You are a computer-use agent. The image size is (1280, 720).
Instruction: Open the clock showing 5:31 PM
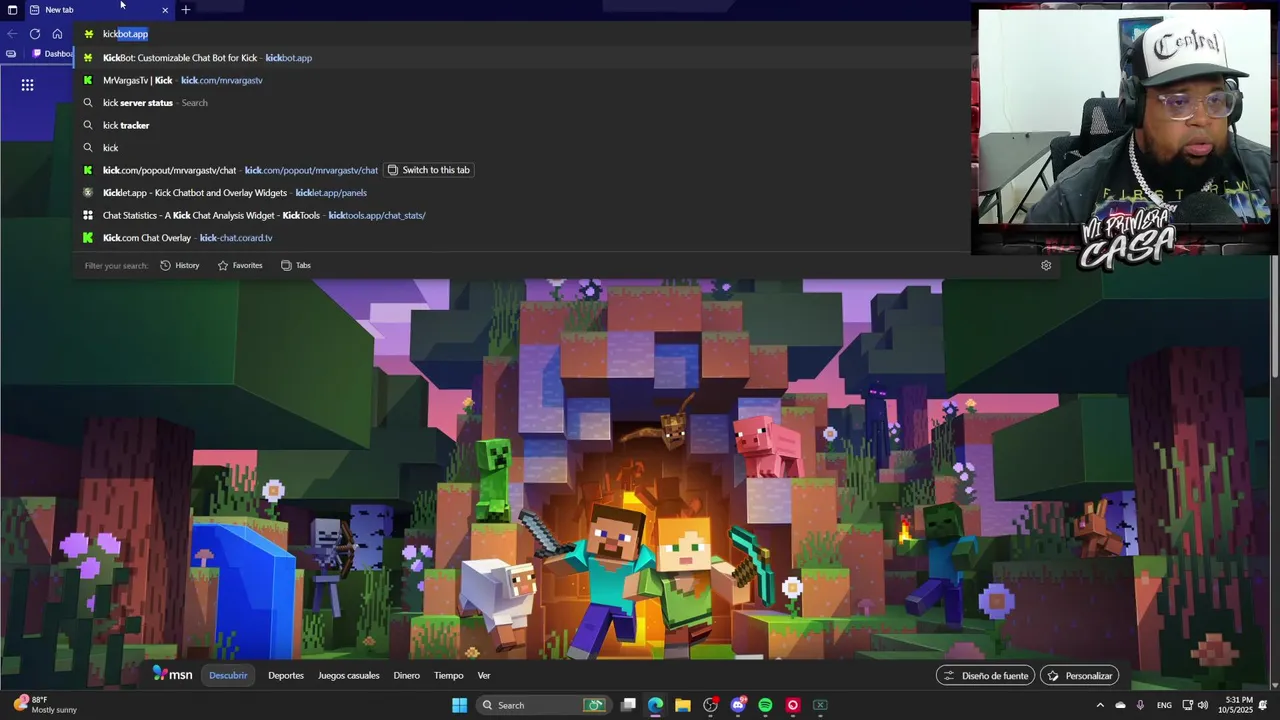pos(1234,705)
